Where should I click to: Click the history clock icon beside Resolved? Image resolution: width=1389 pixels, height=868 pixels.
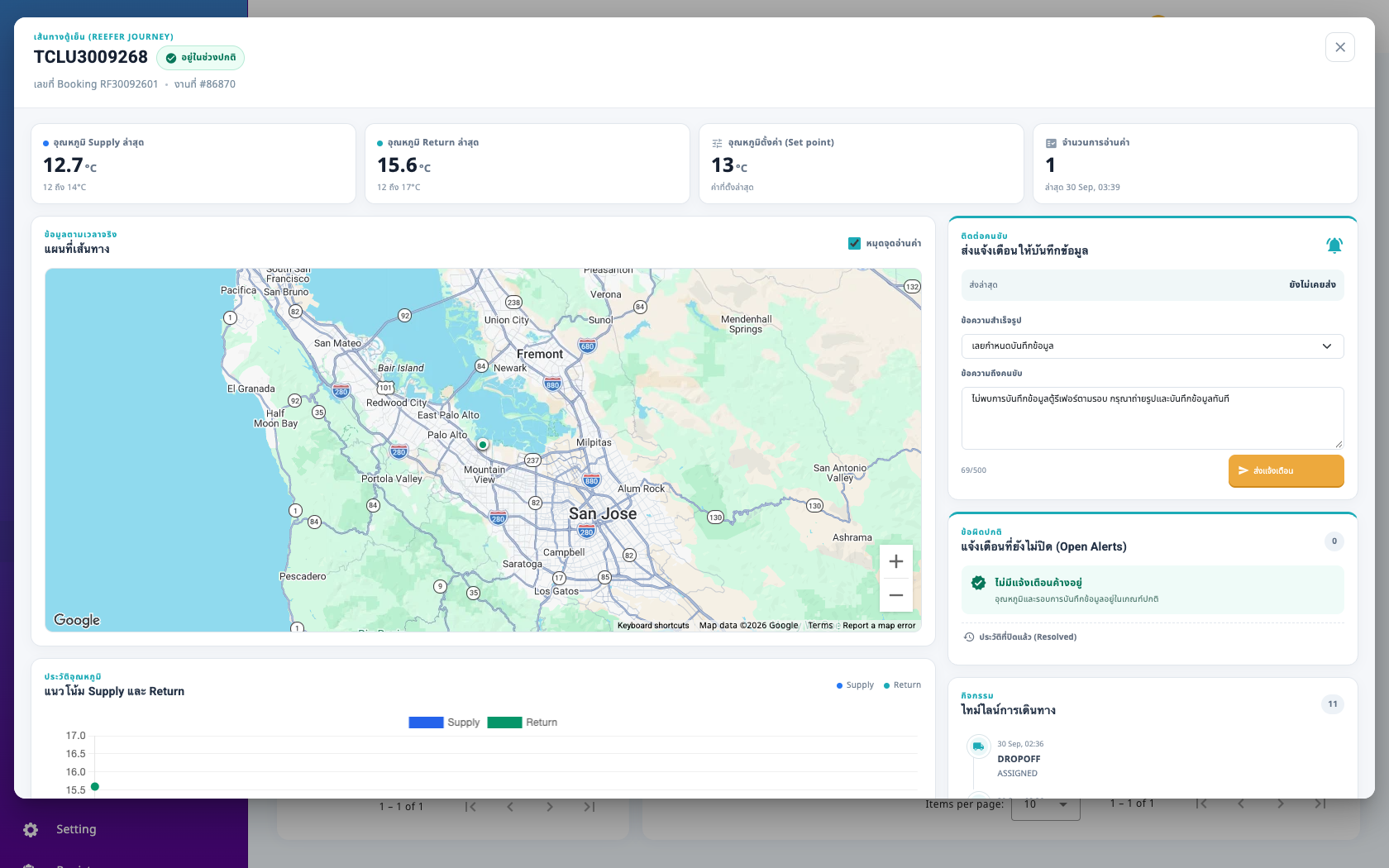(x=969, y=637)
